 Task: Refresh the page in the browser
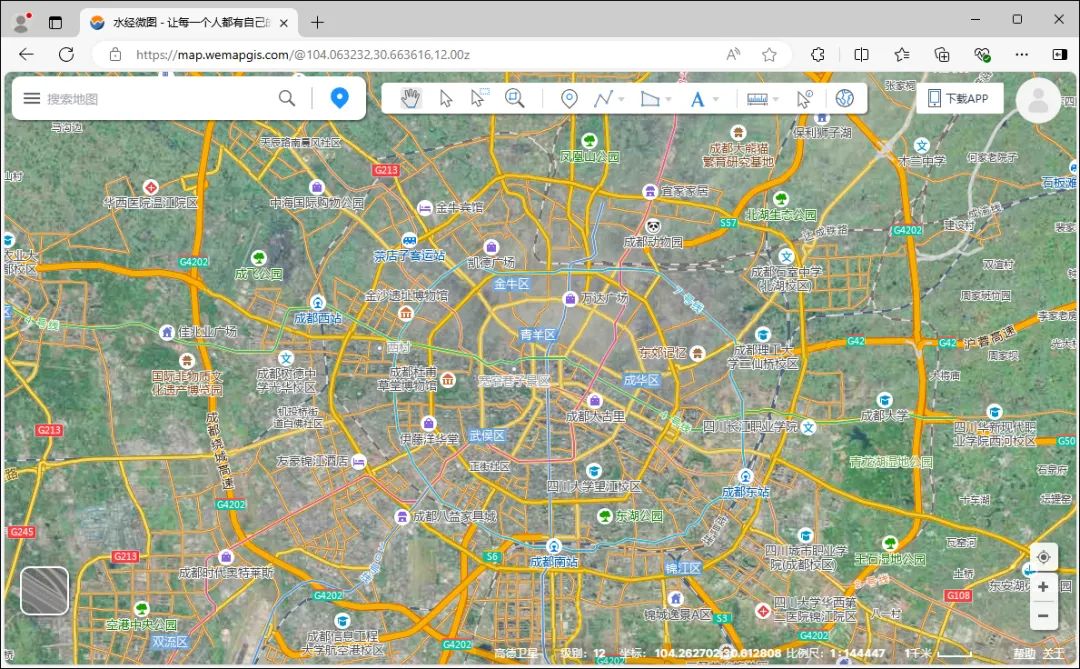pyautogui.click(x=66, y=54)
